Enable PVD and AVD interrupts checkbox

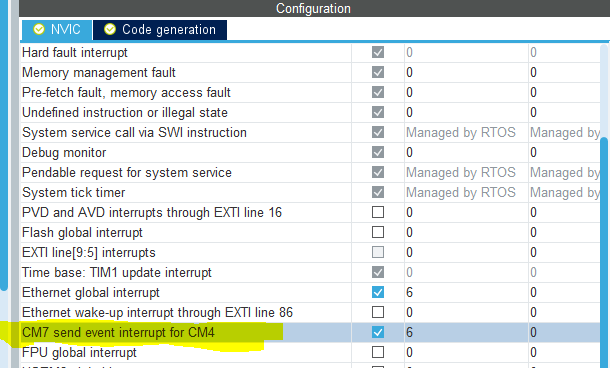point(378,212)
